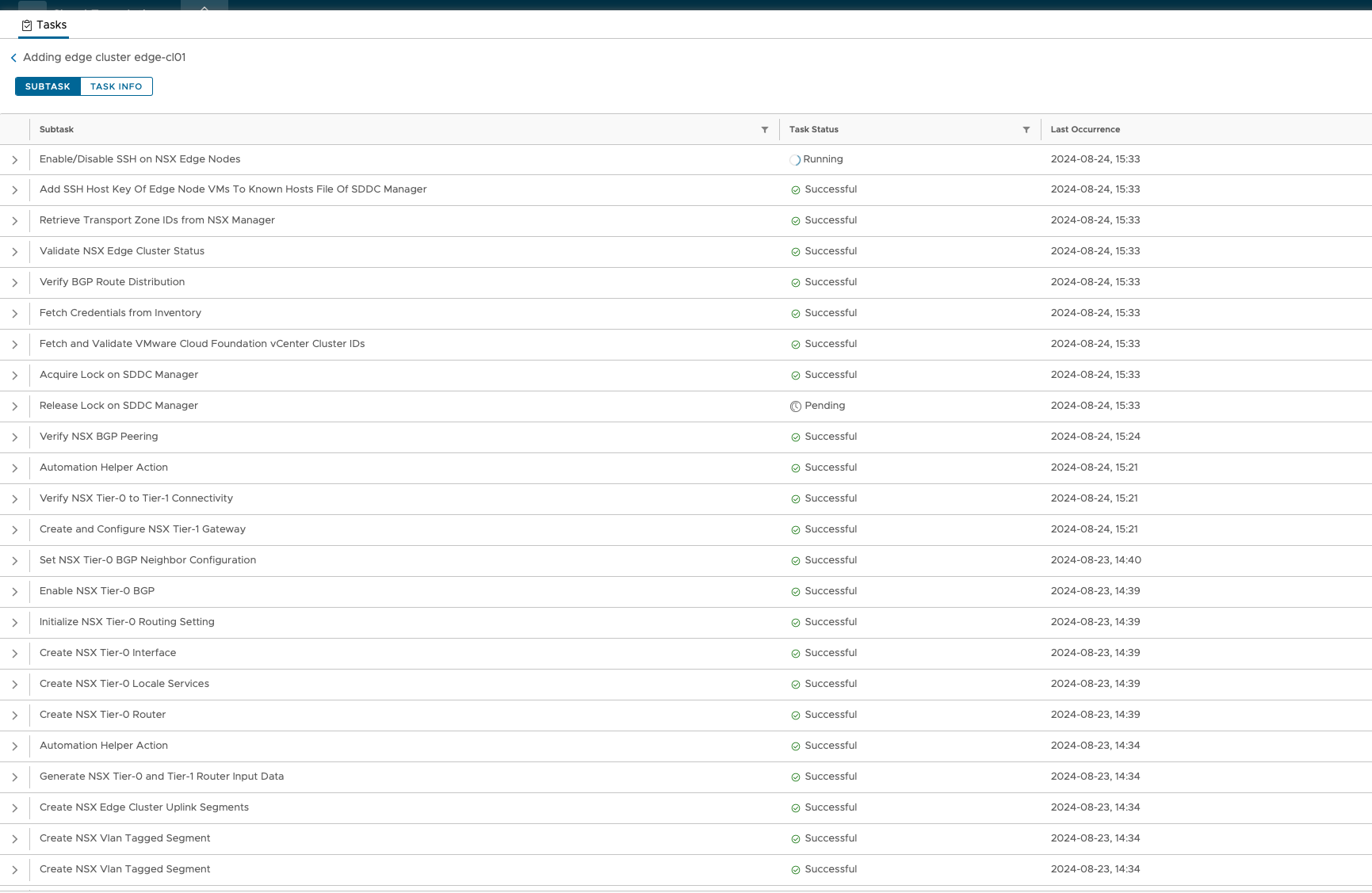Click Acquire Lock on SDDC Manager text
Viewport: 1372px width, 893px height.
[x=119, y=375]
